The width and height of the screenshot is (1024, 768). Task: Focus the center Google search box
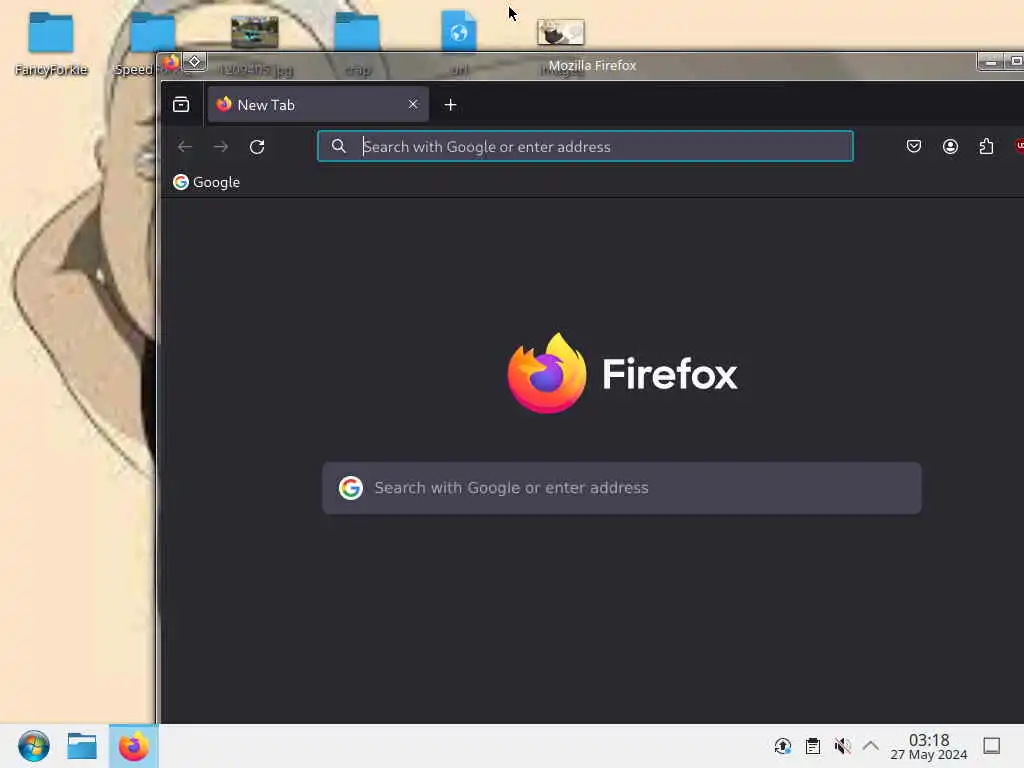click(622, 488)
